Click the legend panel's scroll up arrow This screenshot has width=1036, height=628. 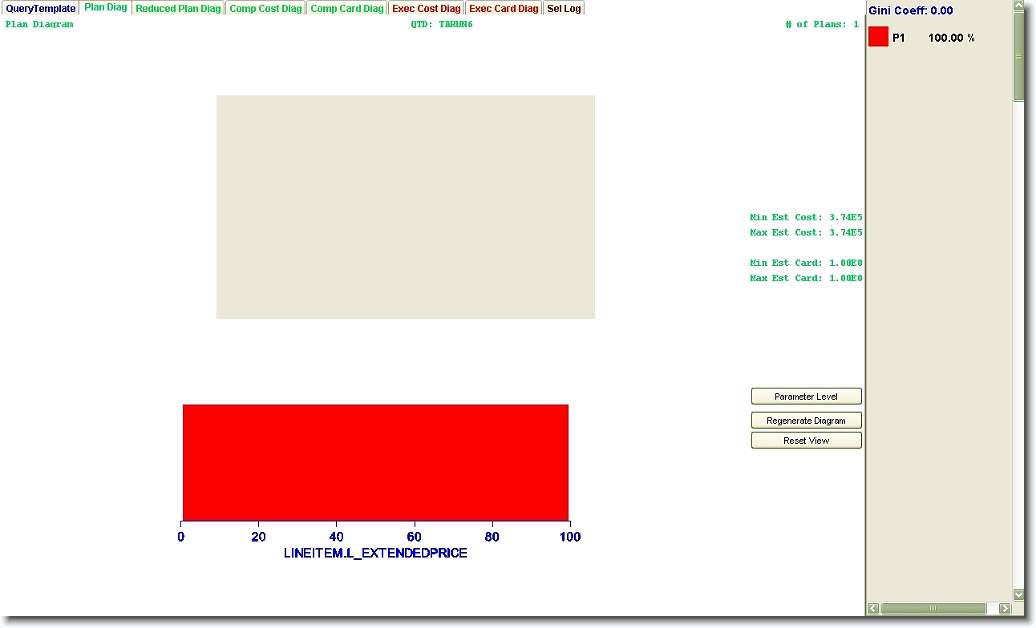[1019, 7]
